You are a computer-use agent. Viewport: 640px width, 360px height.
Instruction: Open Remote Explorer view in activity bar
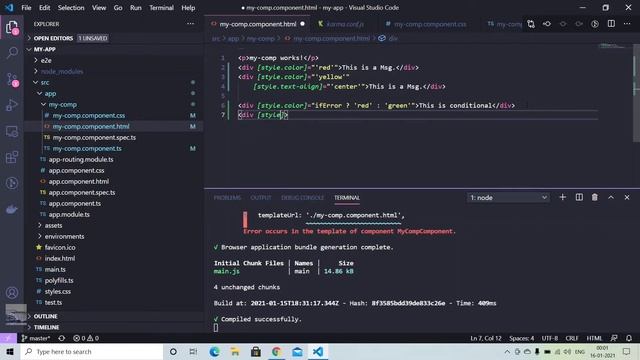pos(12,131)
